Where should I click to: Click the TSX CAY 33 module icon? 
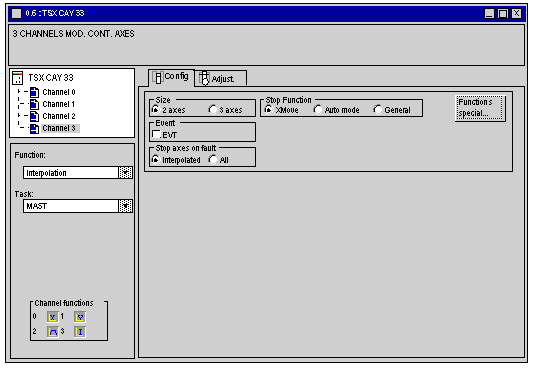17,78
